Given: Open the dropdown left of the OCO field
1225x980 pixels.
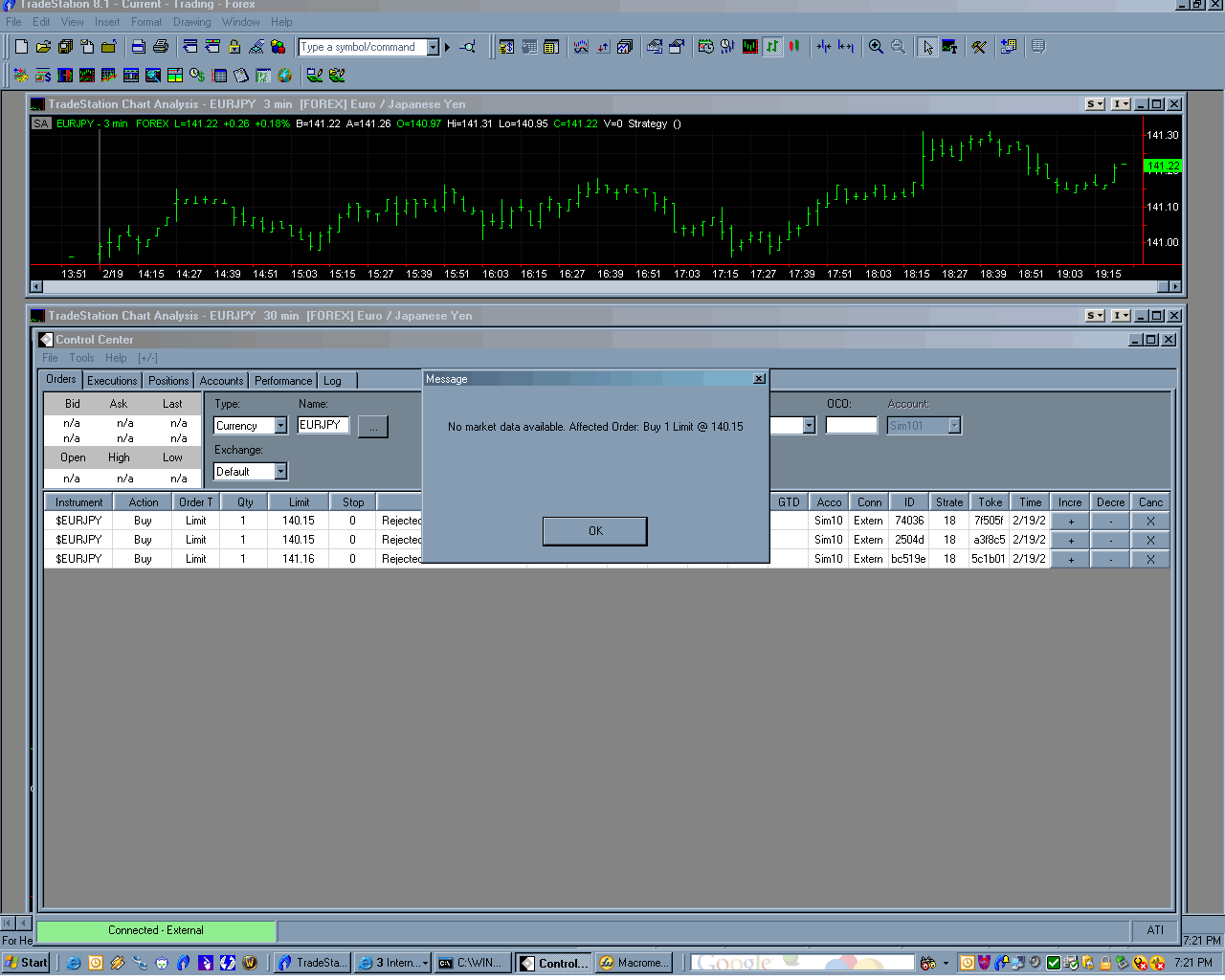Looking at the screenshot, I should (809, 426).
